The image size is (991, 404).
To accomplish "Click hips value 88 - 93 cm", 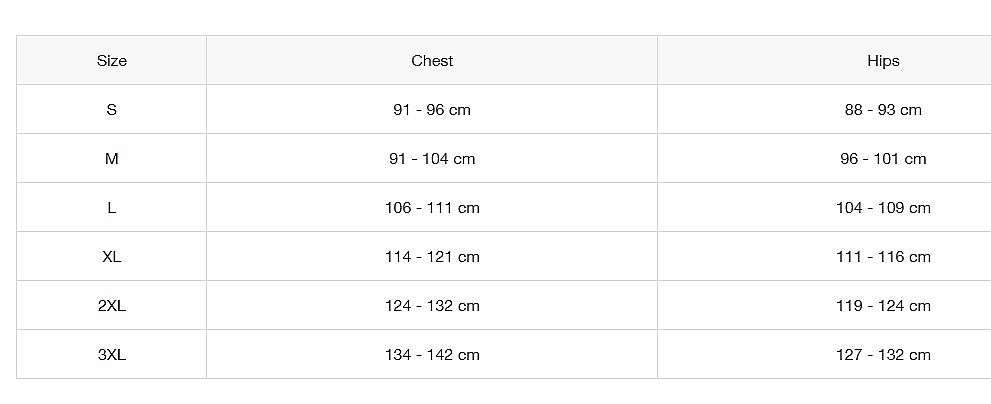I will point(883,109).
